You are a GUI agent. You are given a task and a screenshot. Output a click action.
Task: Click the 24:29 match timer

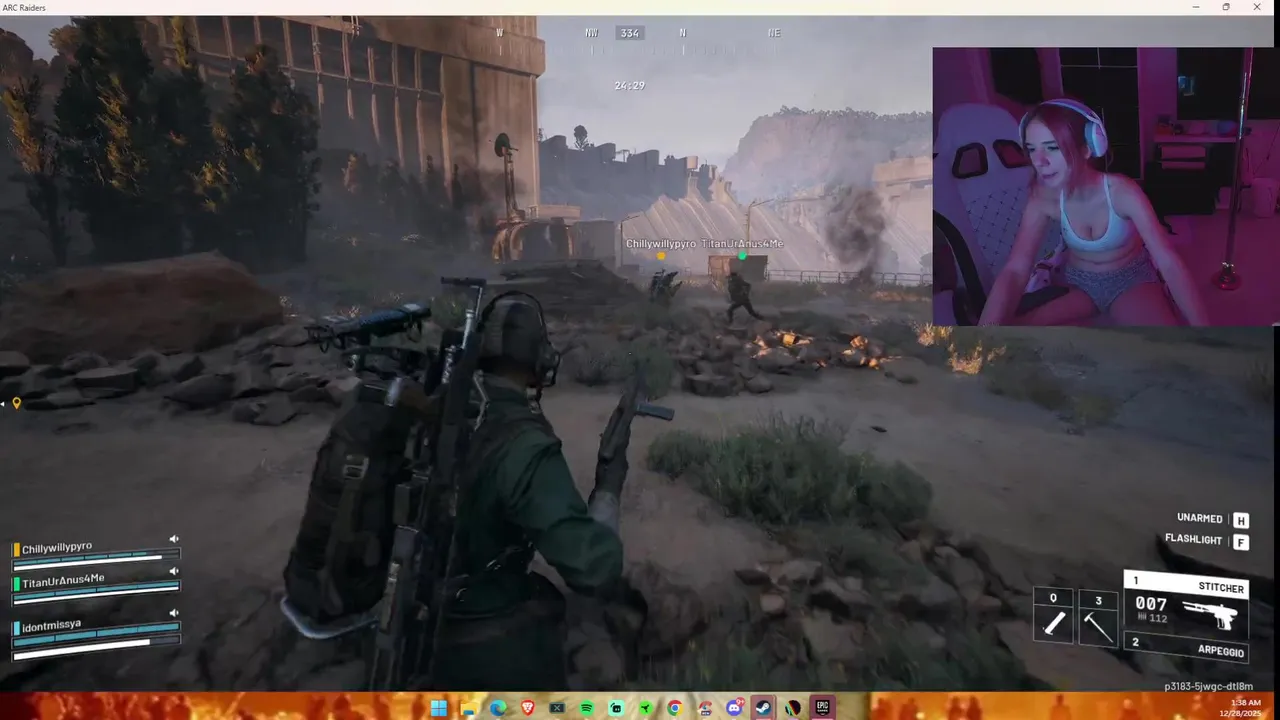point(629,86)
